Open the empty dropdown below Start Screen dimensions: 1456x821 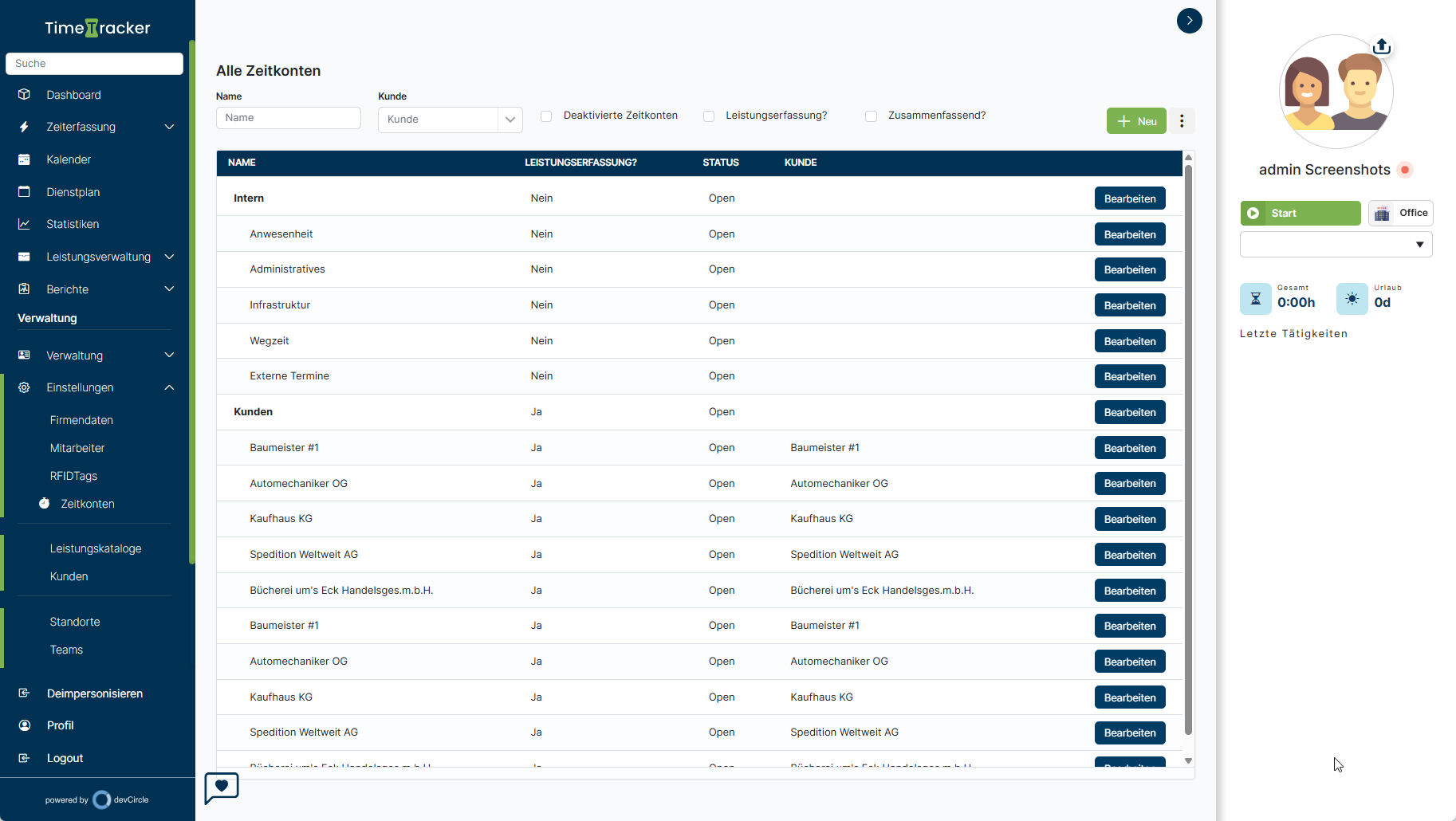click(1336, 245)
